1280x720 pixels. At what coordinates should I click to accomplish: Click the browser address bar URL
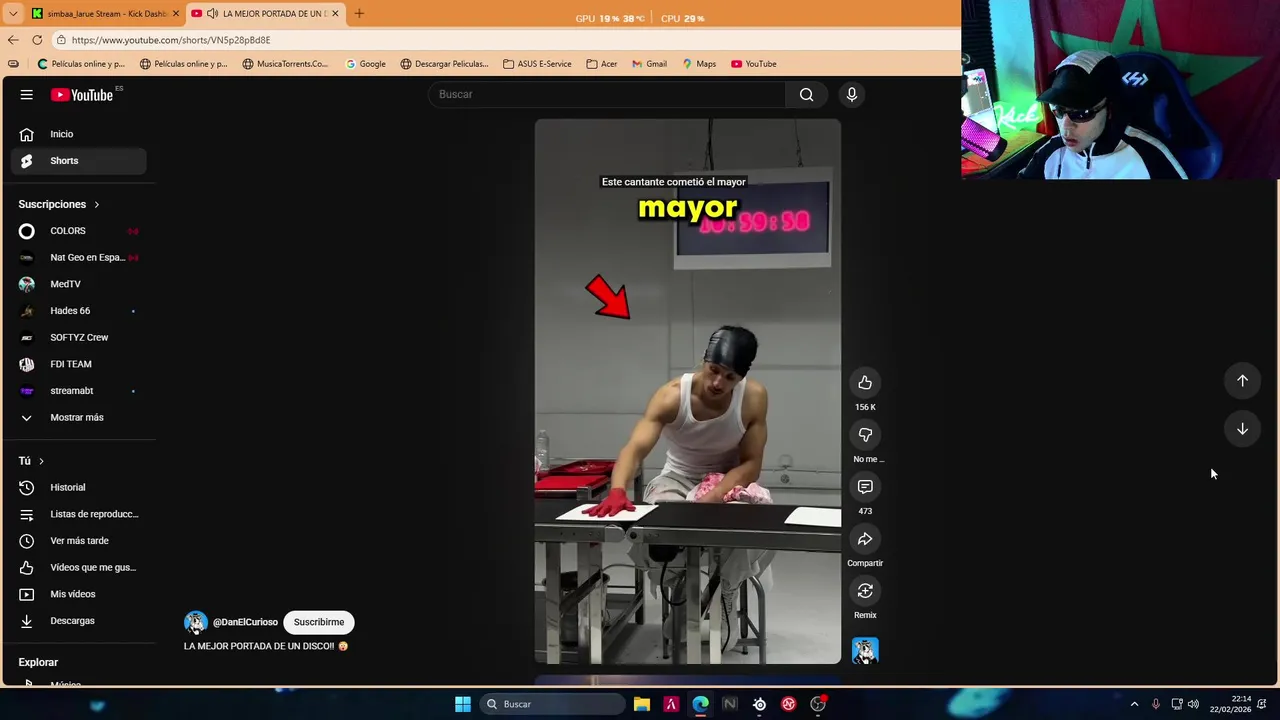[171, 40]
